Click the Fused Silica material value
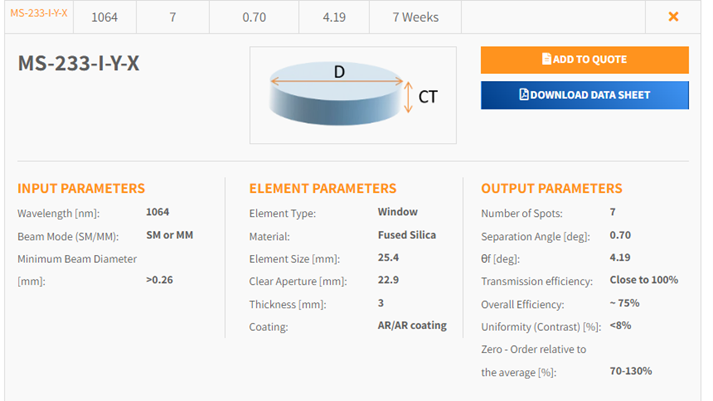 pyautogui.click(x=406, y=235)
